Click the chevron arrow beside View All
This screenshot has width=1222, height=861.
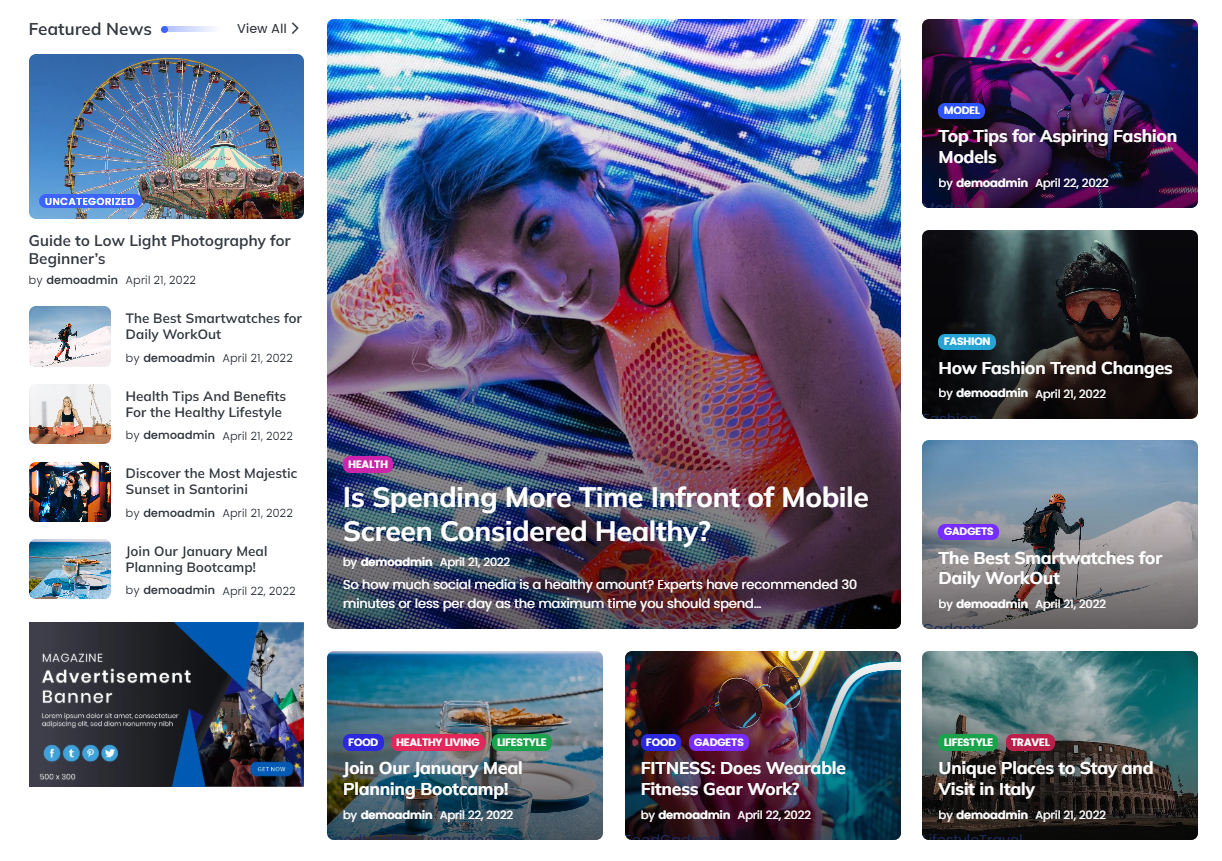[x=295, y=29]
